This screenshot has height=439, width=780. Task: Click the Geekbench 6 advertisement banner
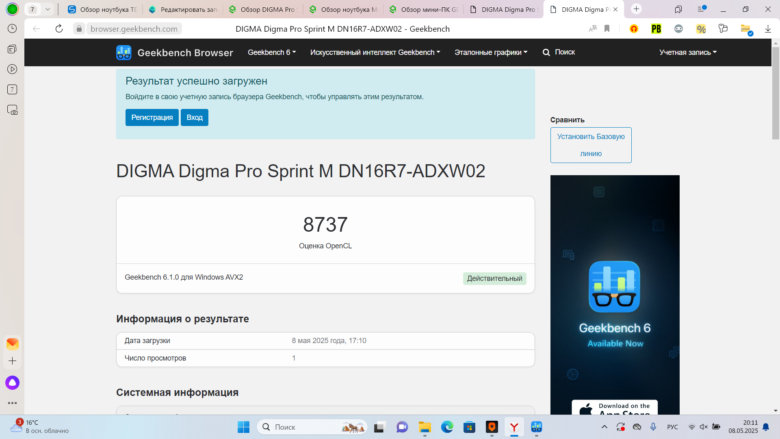point(615,294)
